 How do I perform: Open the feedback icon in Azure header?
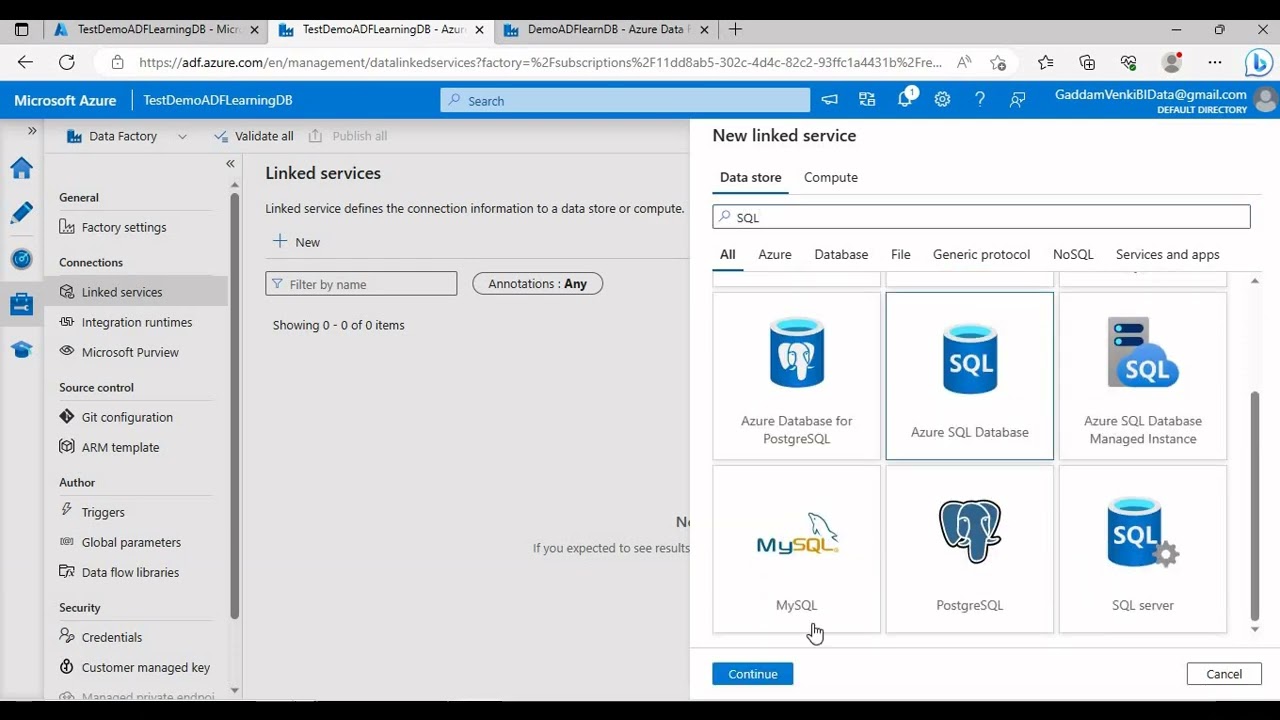pyautogui.click(x=1018, y=100)
